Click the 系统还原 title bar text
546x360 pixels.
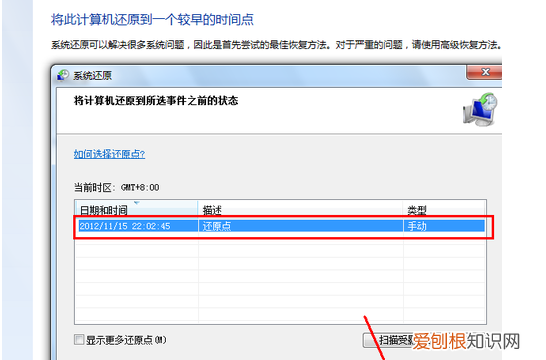[93, 76]
